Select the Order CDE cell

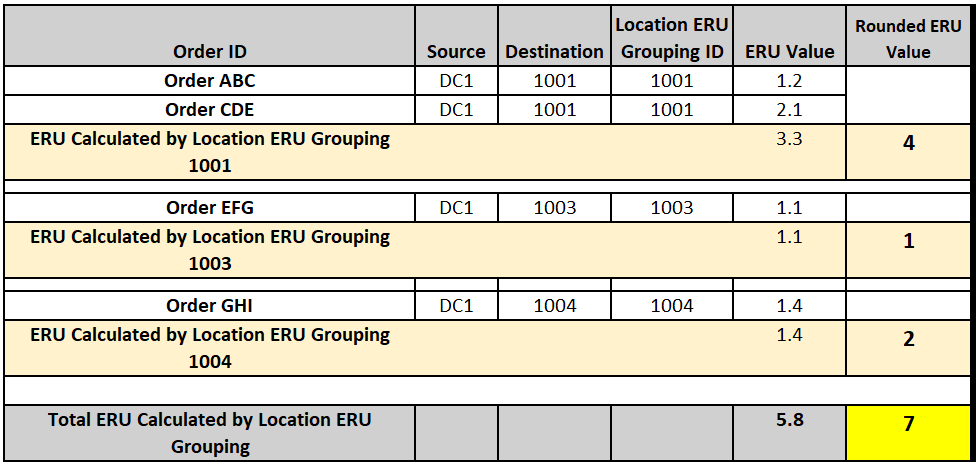tap(210, 109)
